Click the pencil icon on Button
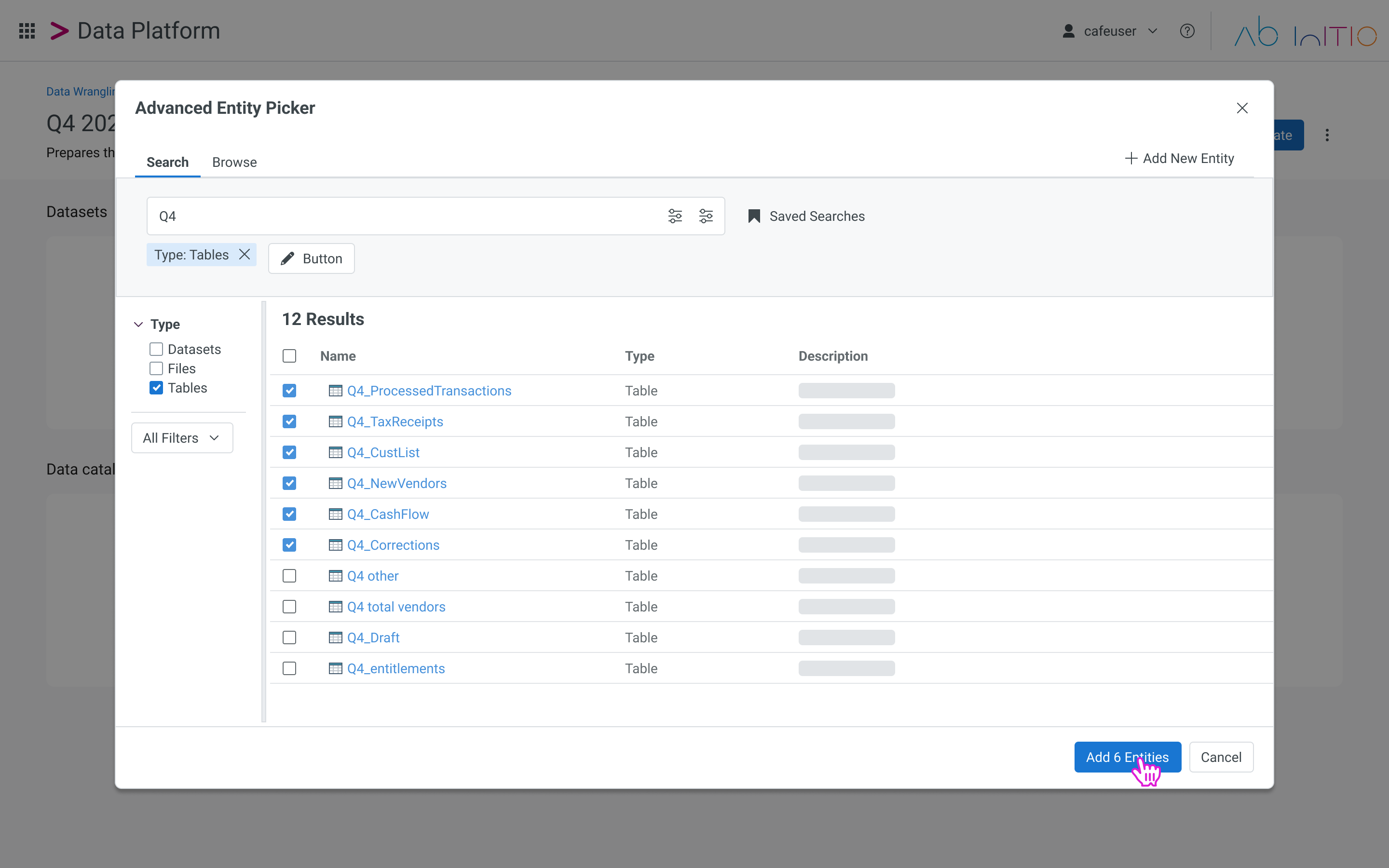1389x868 pixels. click(x=287, y=258)
